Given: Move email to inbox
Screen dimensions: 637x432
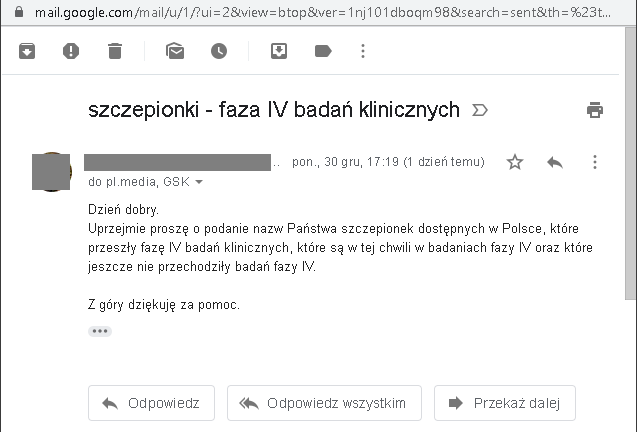Looking at the screenshot, I should coord(279,51).
